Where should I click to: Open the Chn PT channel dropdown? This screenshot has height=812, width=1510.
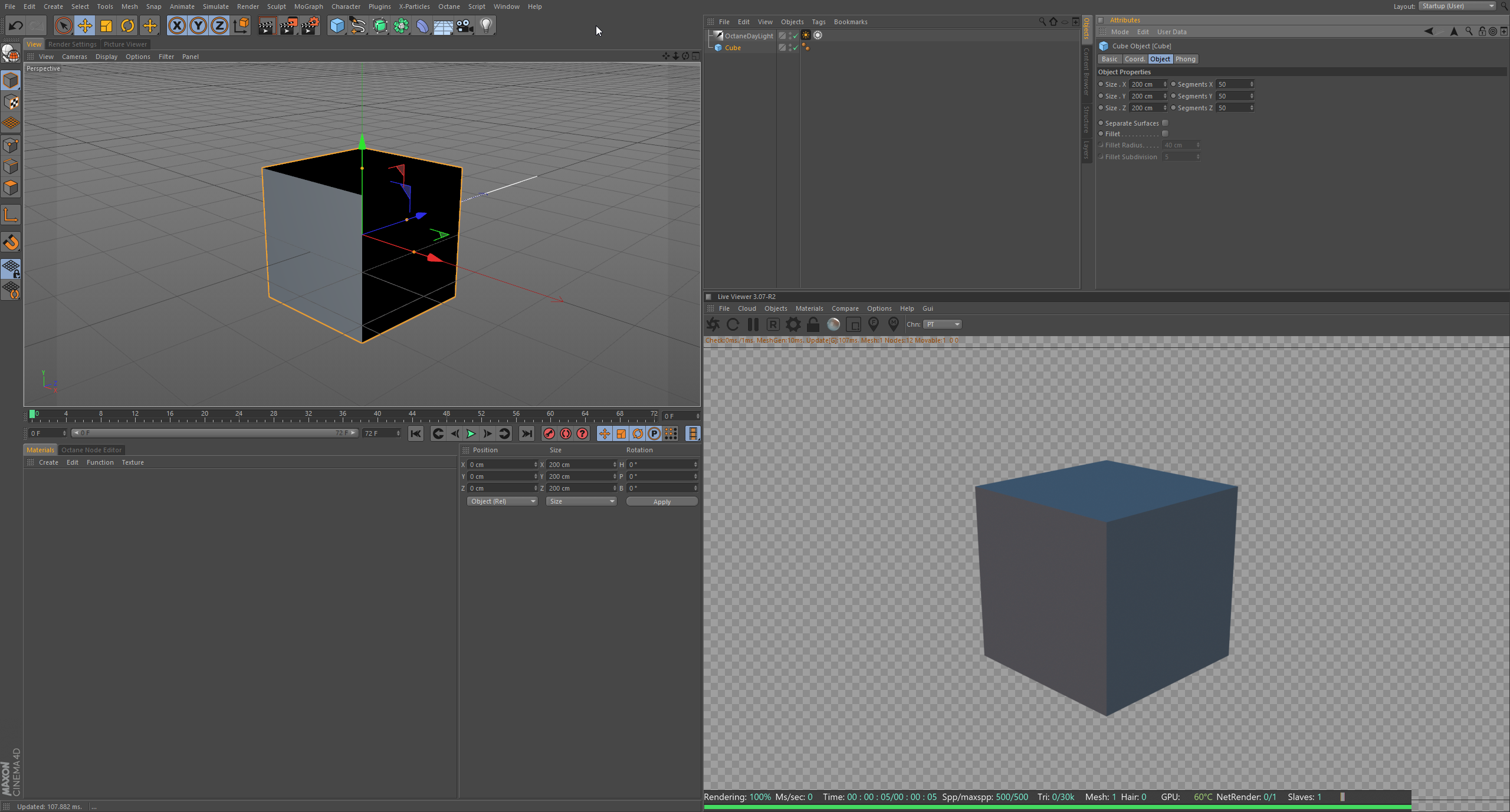[x=942, y=324]
